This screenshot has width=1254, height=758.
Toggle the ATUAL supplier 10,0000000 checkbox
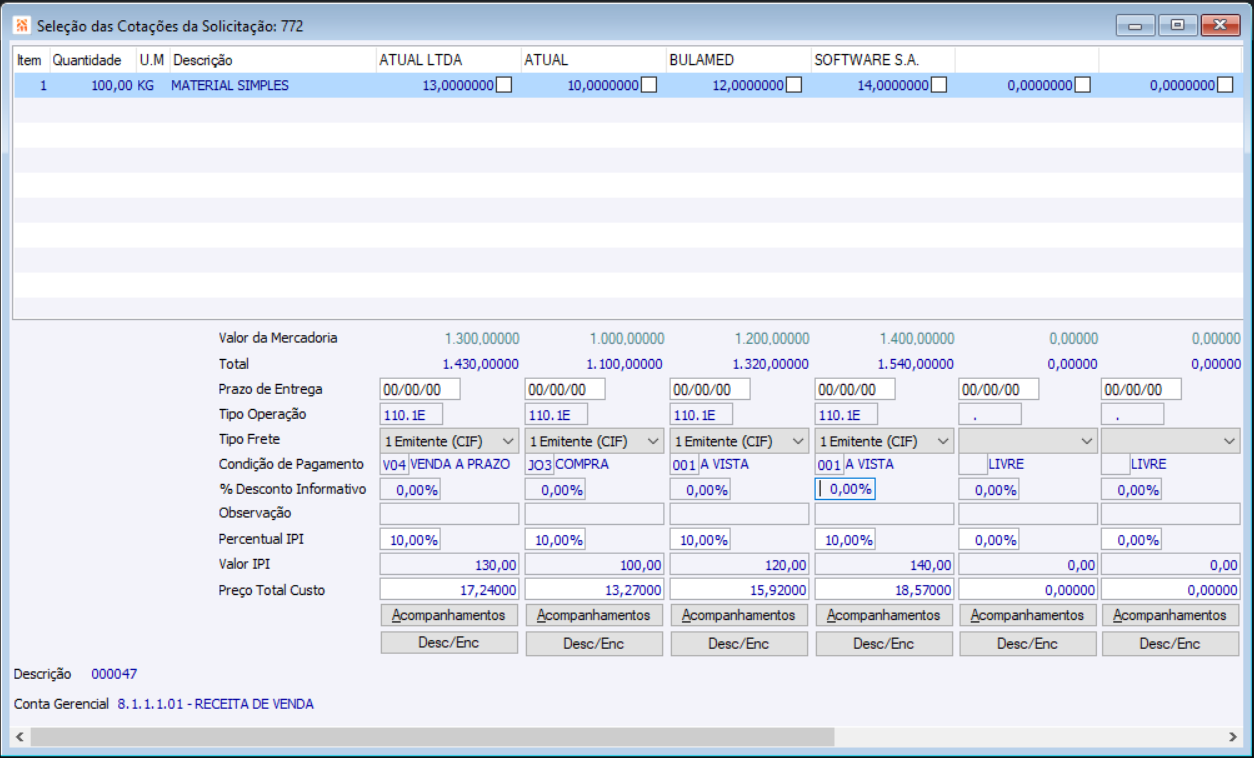pyautogui.click(x=649, y=85)
